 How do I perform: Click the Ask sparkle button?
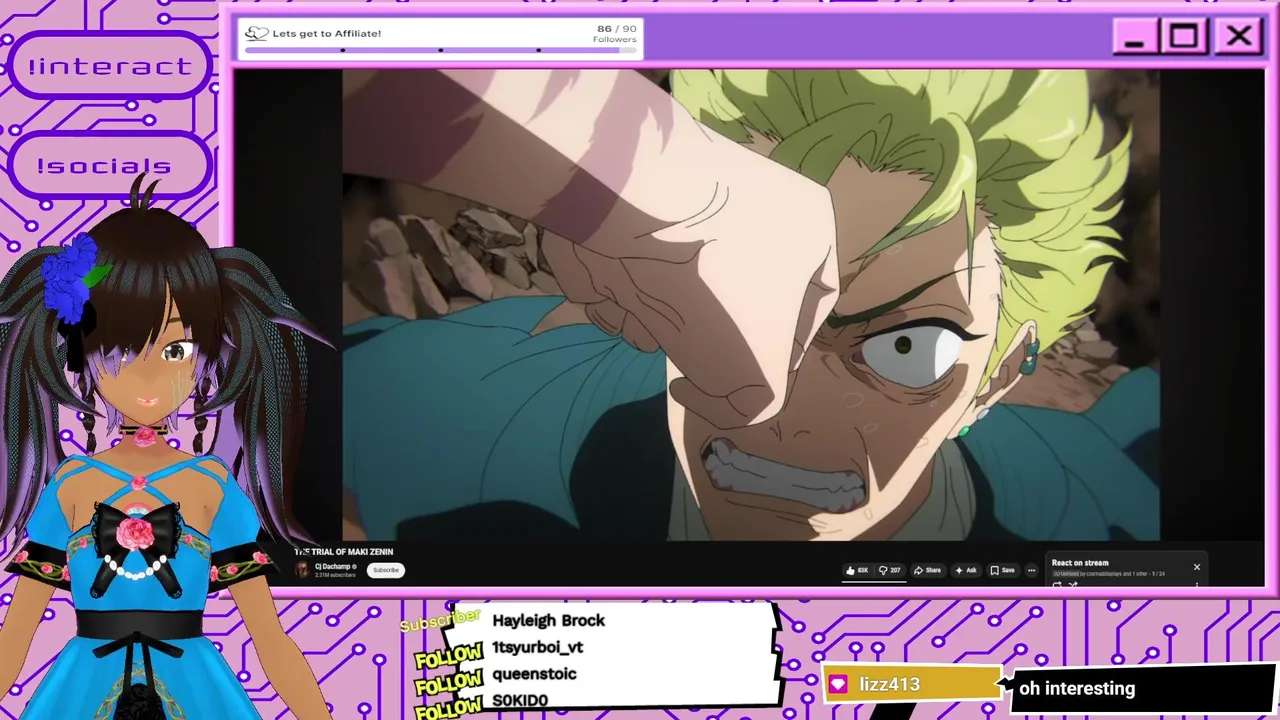tap(966, 570)
